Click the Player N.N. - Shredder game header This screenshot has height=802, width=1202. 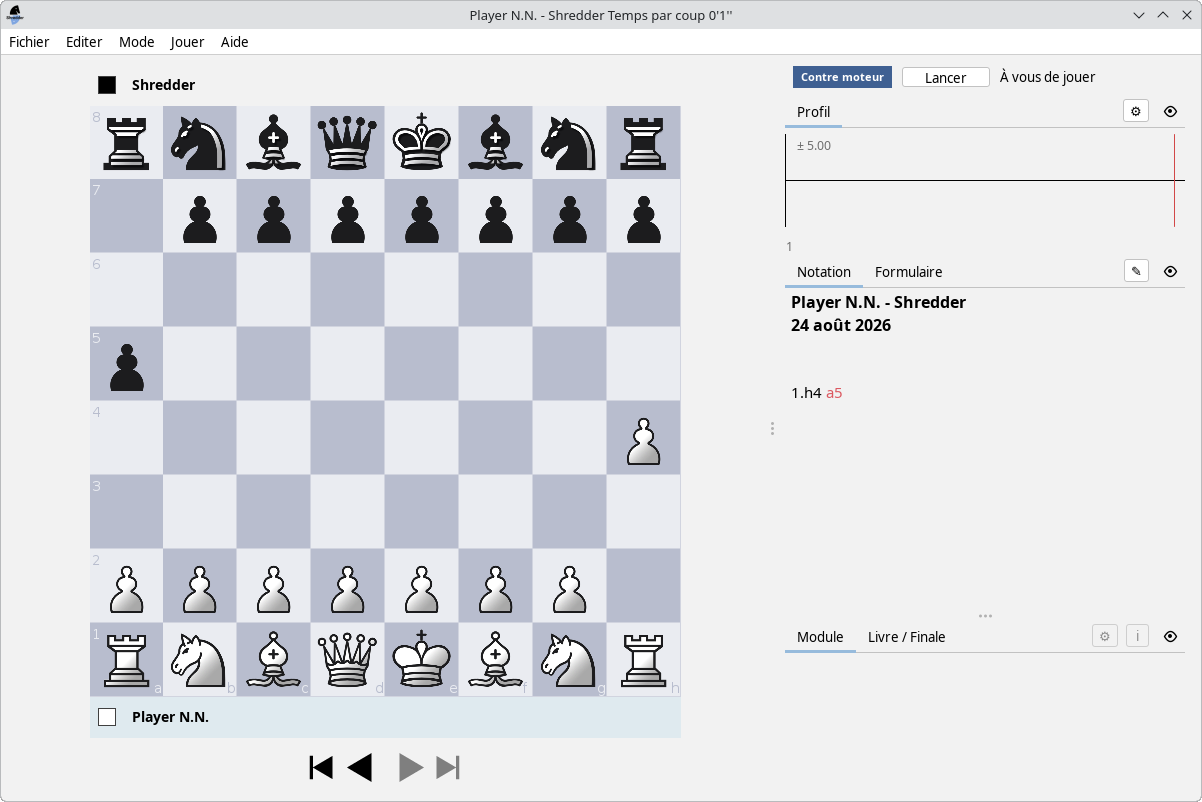[x=878, y=302]
